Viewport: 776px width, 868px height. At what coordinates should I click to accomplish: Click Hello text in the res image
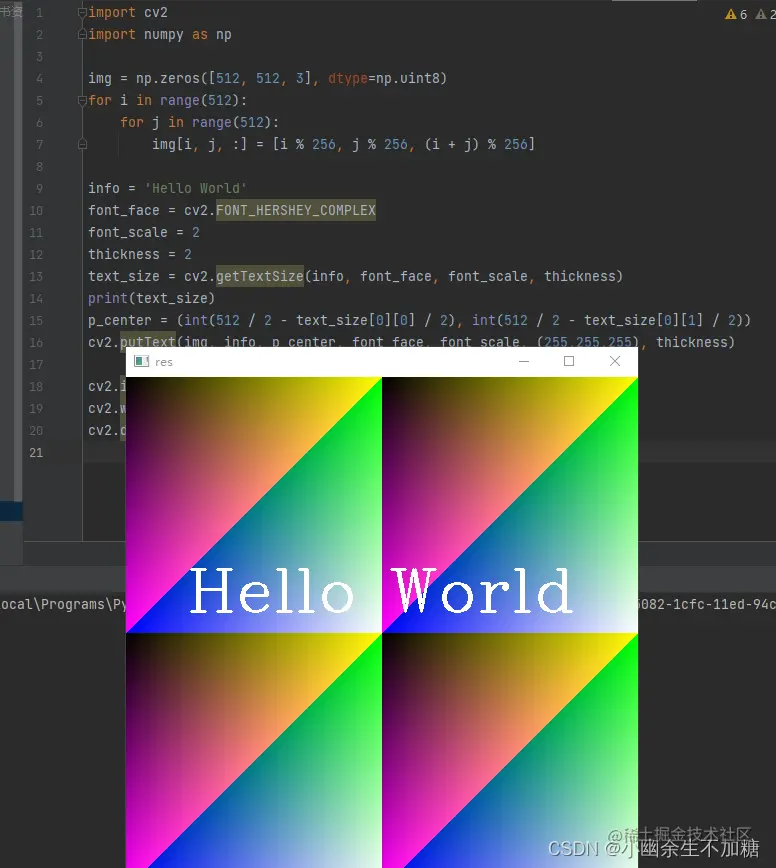pyautogui.click(x=271, y=590)
